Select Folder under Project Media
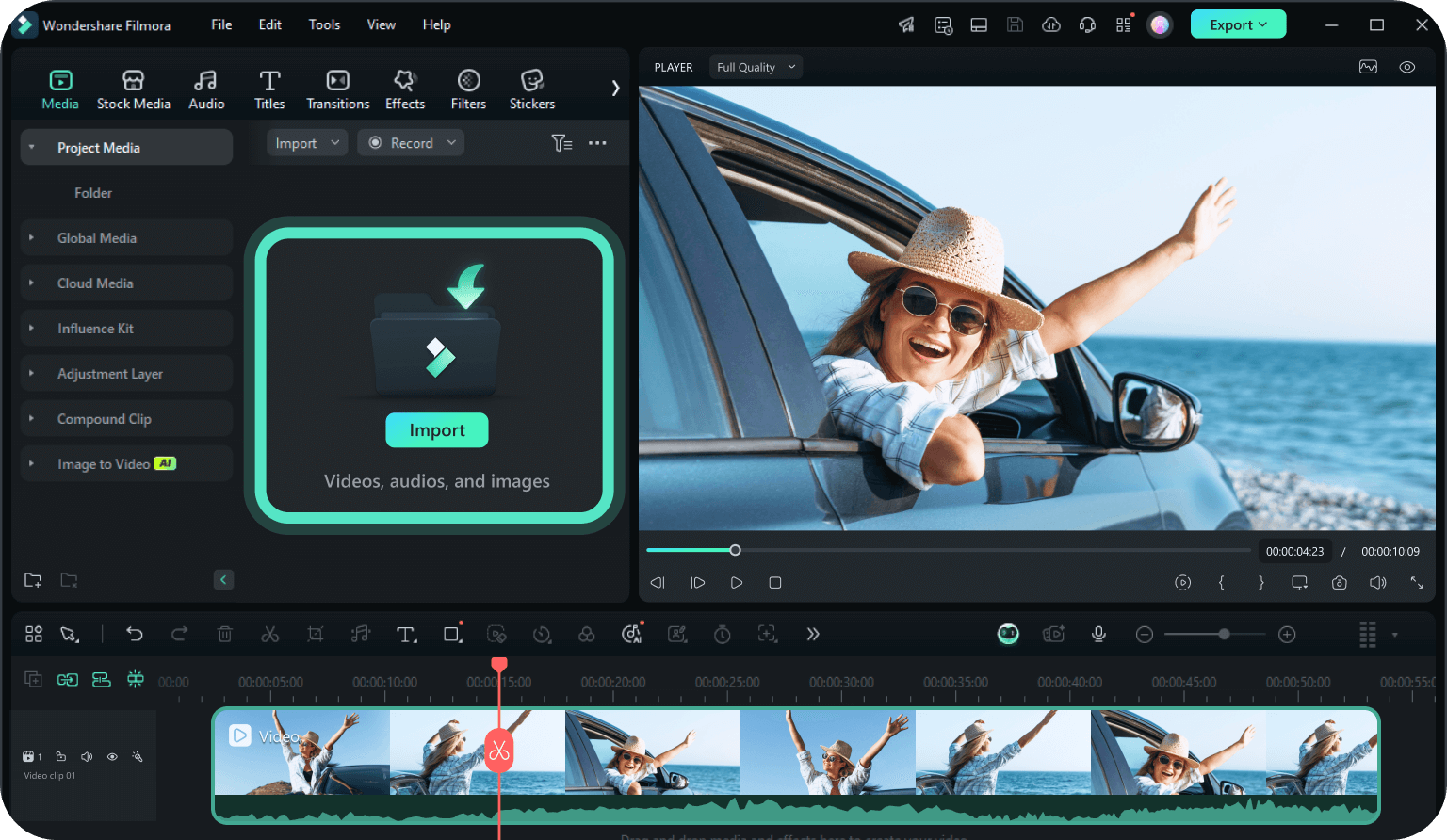This screenshot has width=1447, height=840. 93,193
